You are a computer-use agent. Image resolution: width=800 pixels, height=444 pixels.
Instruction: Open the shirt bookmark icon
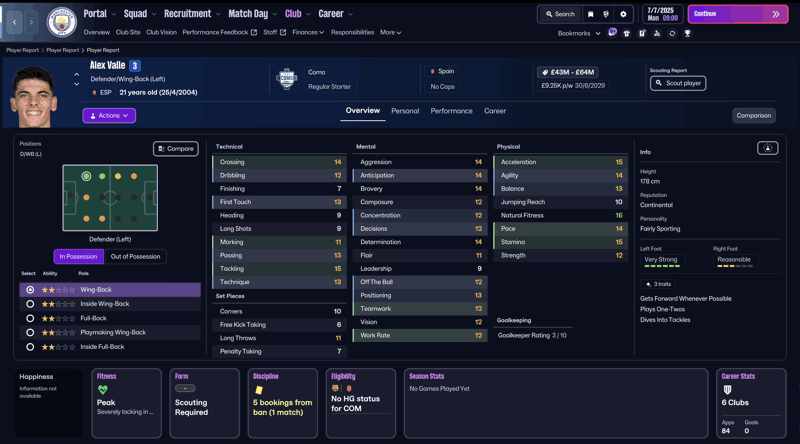(x=627, y=33)
